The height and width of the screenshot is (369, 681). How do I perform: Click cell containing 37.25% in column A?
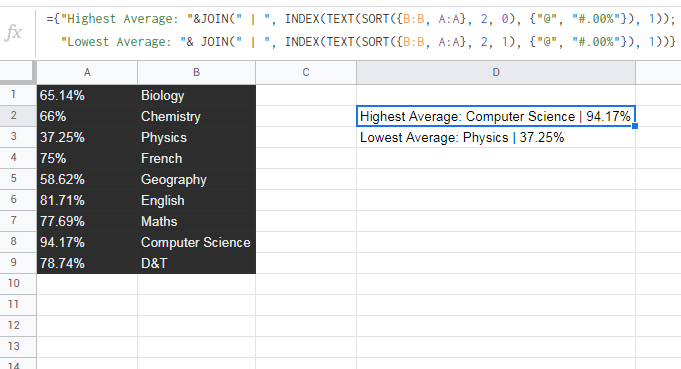tap(87, 137)
